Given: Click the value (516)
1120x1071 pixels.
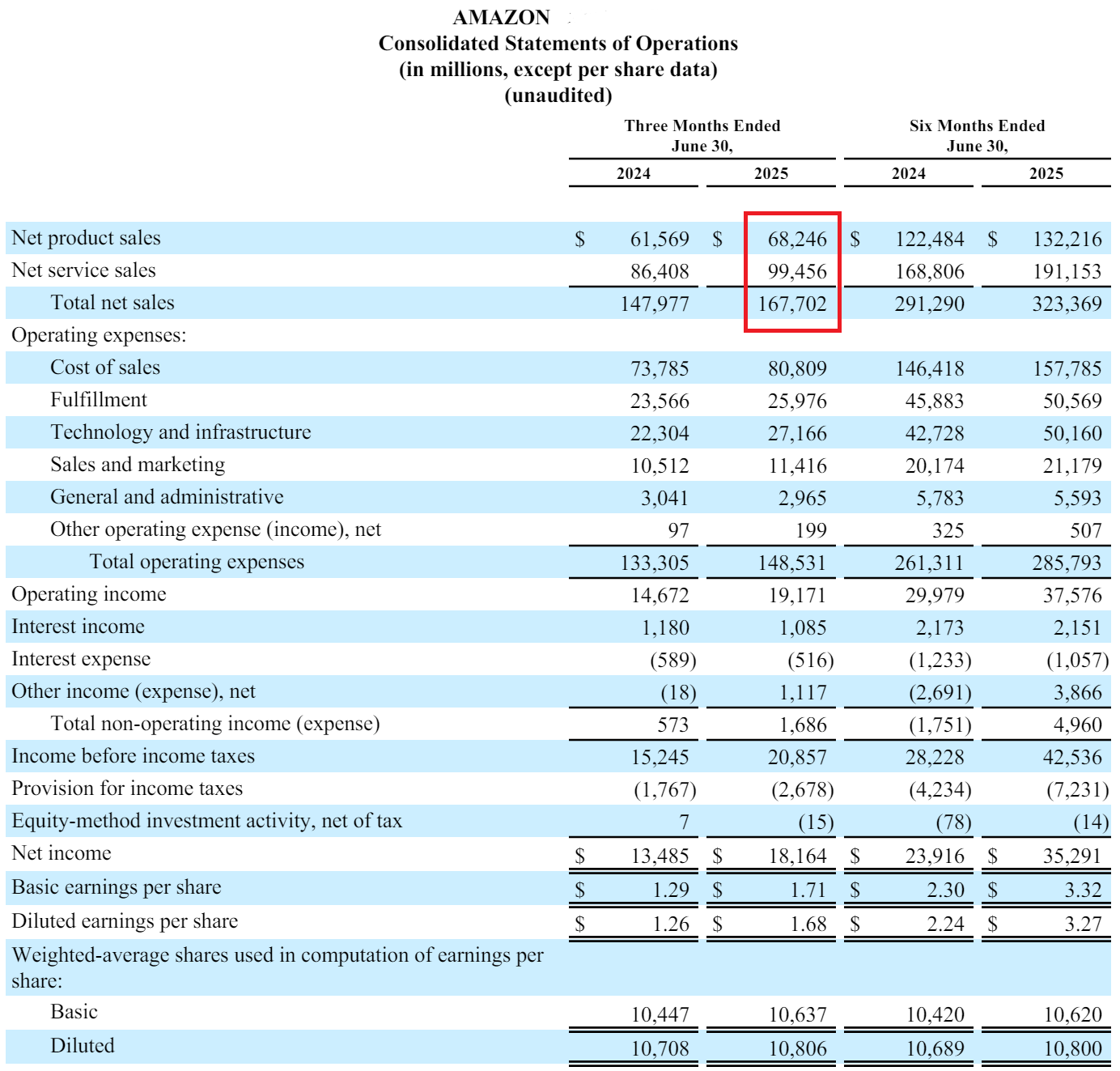Looking at the screenshot, I should coord(811,660).
